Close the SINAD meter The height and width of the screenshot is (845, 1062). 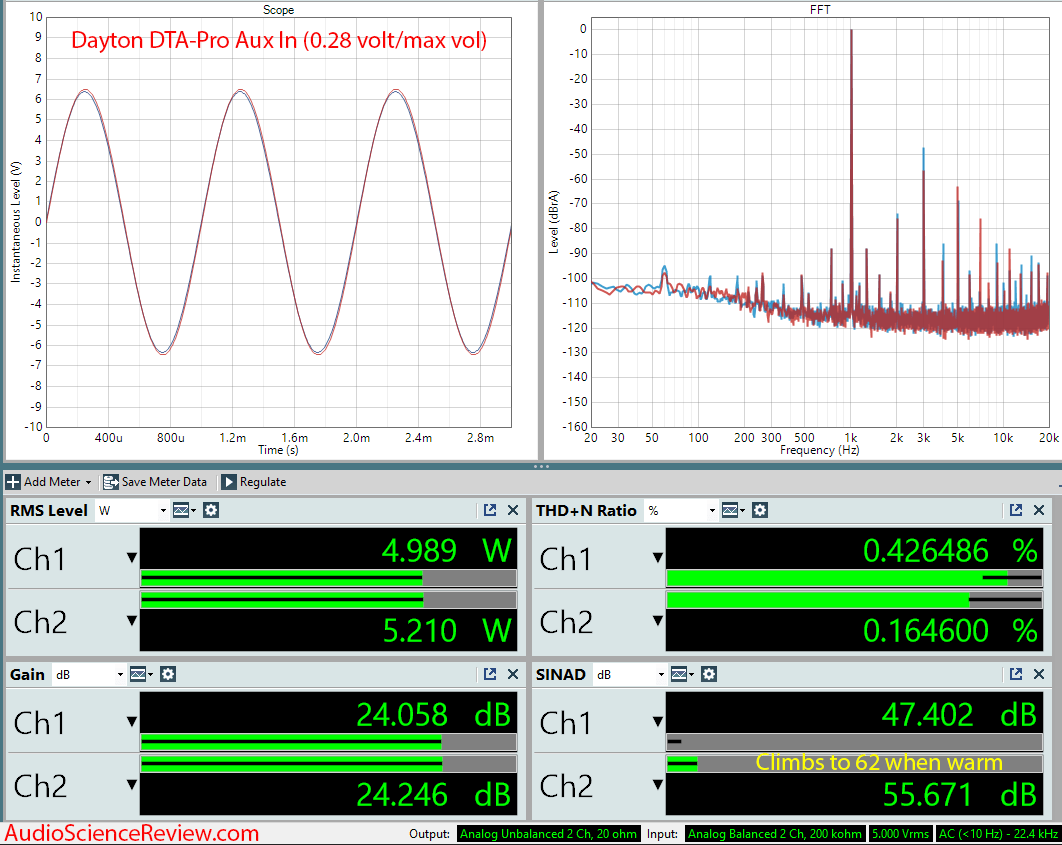point(1038,674)
